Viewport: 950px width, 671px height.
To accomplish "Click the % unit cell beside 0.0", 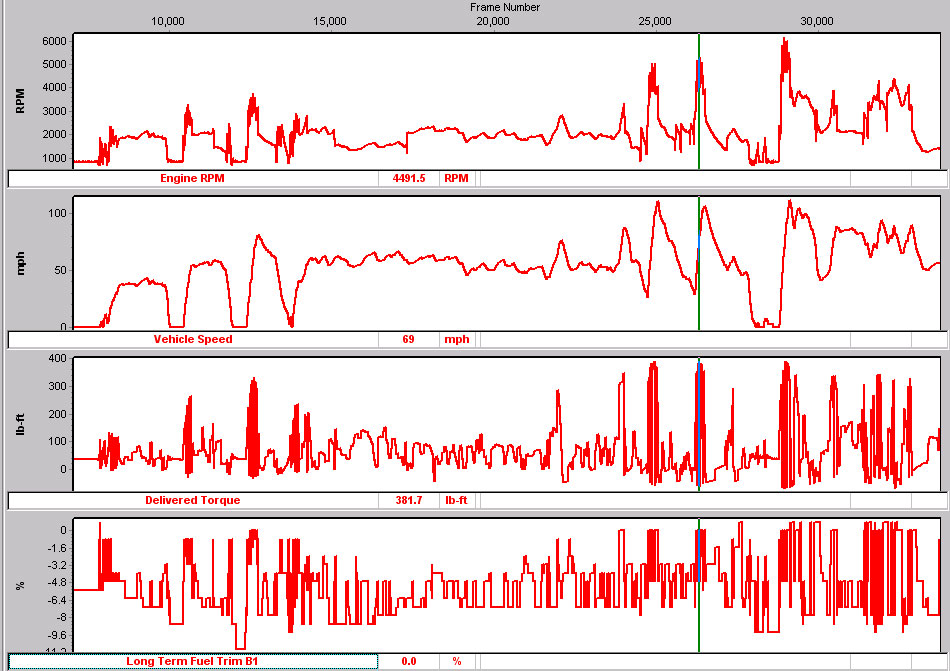I will pyautogui.click(x=456, y=661).
